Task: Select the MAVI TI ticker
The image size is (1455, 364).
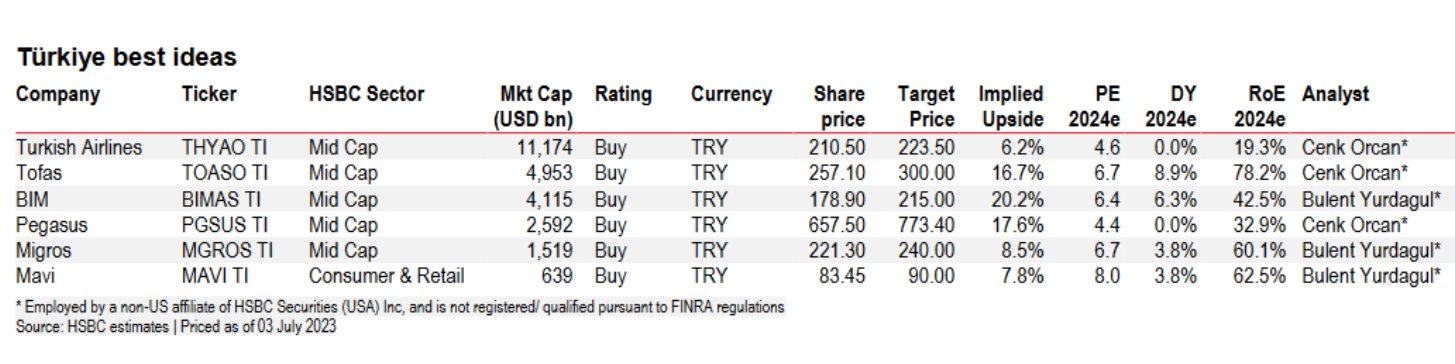Action: point(216,271)
